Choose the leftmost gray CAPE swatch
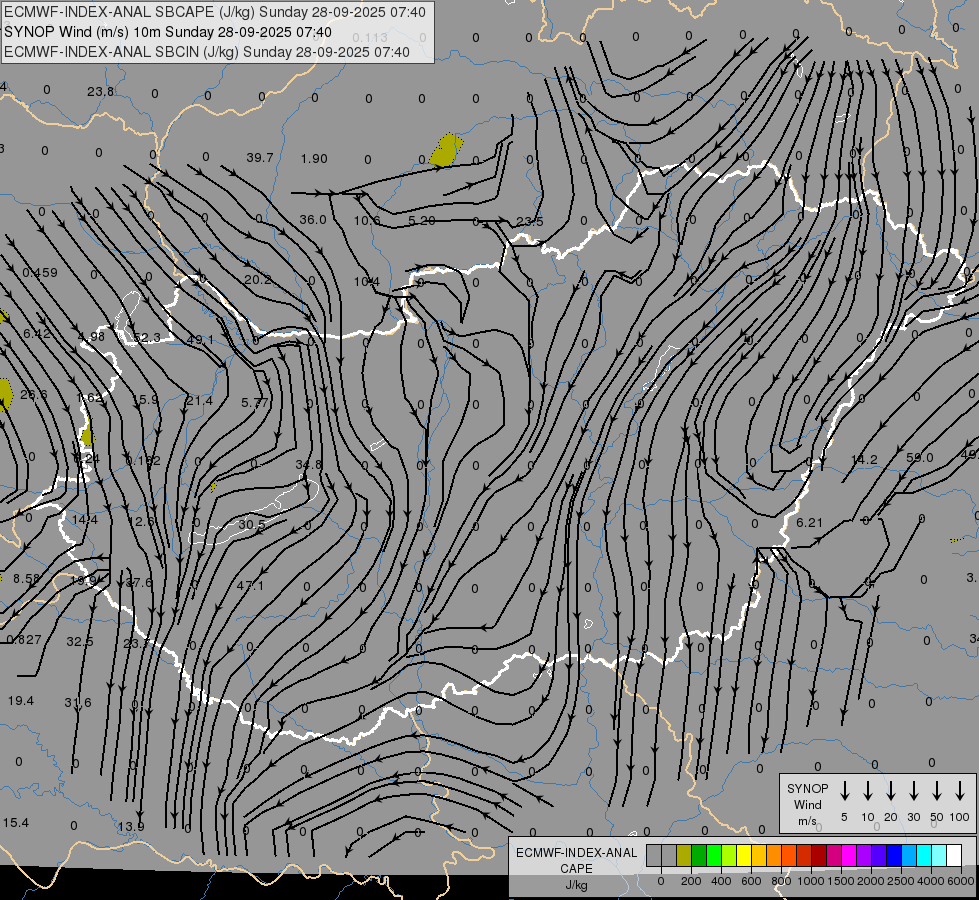Screen dimensions: 979x900 tap(654, 855)
